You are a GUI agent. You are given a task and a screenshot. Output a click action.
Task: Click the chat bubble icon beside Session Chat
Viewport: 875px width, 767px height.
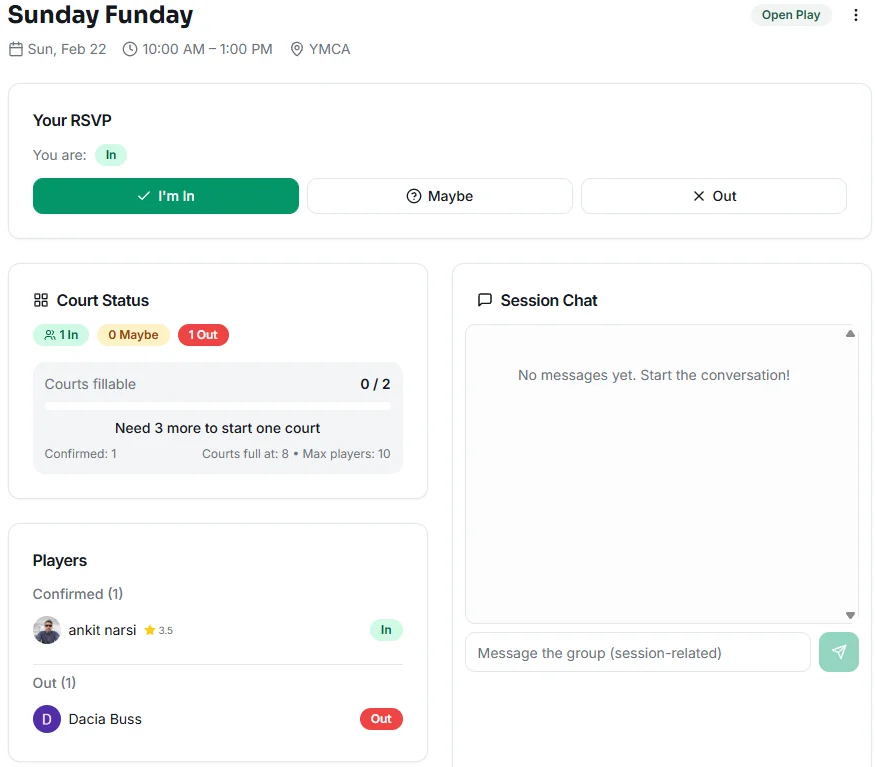pos(485,299)
